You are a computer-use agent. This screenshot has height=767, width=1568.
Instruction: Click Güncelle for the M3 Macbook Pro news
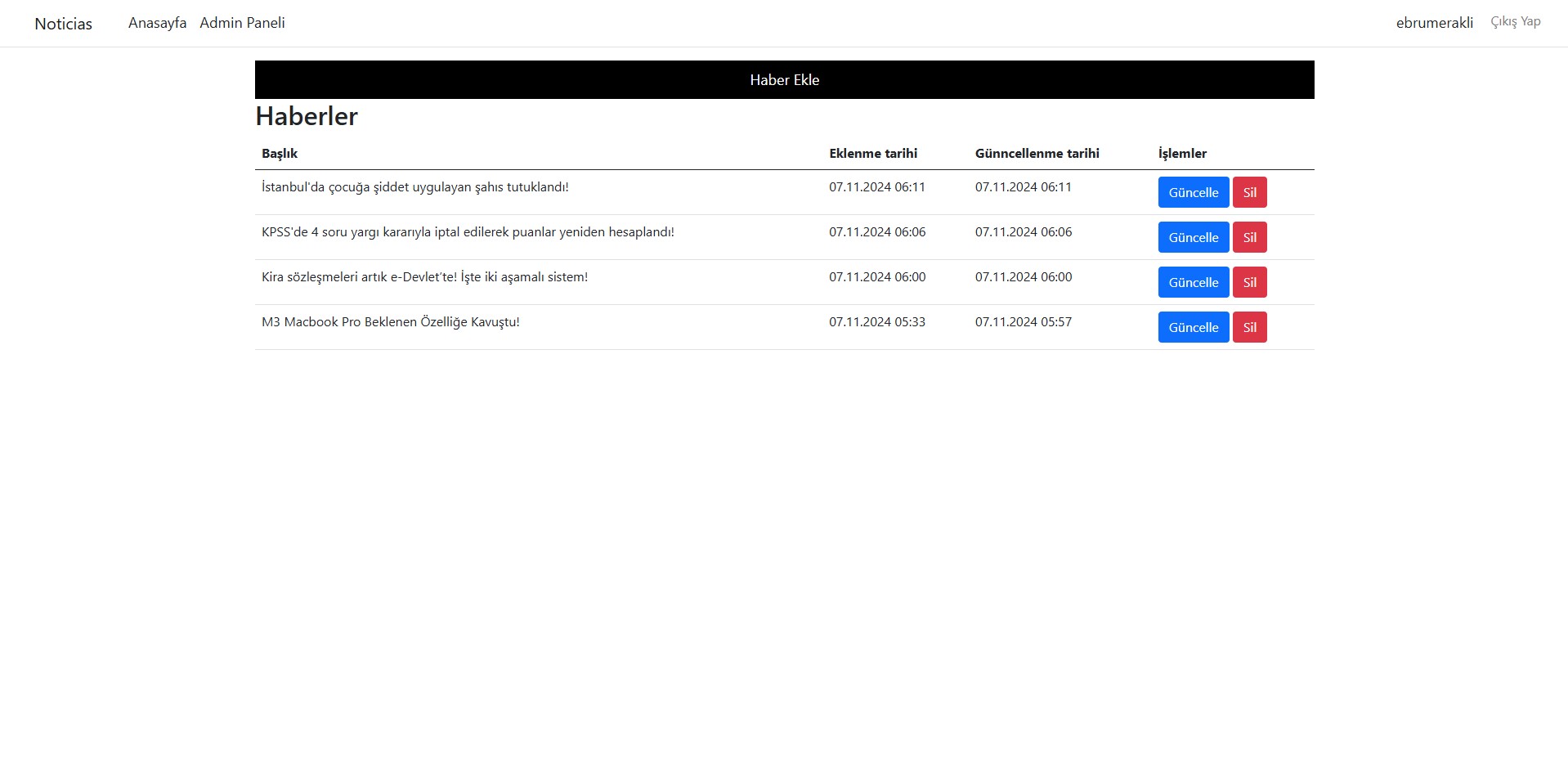(x=1193, y=328)
